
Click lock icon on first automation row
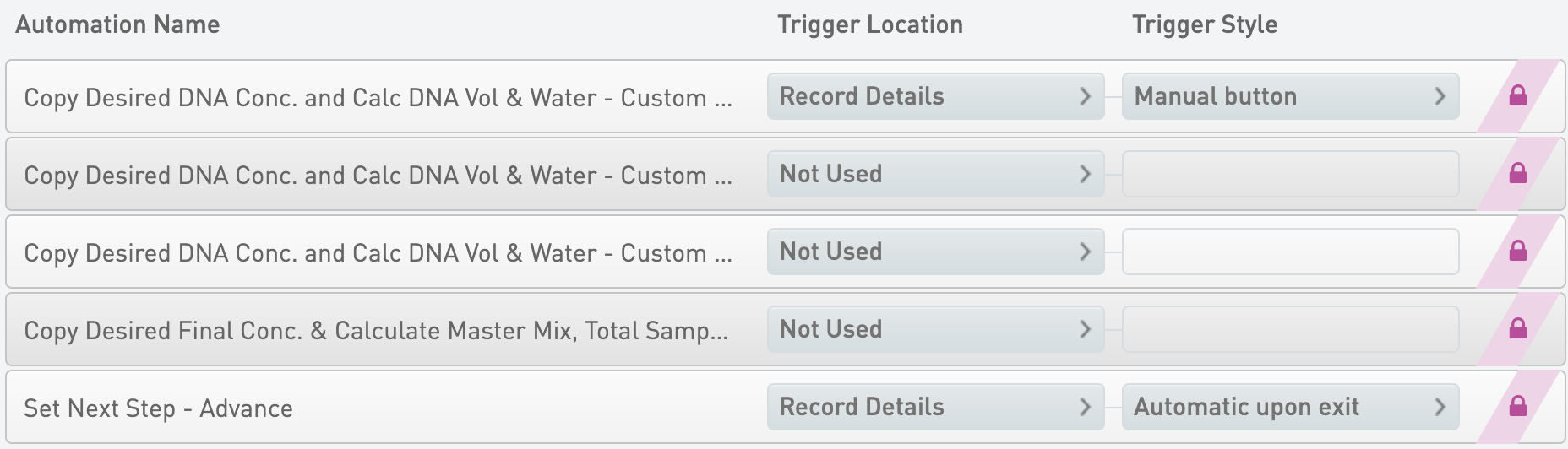coord(1517,96)
